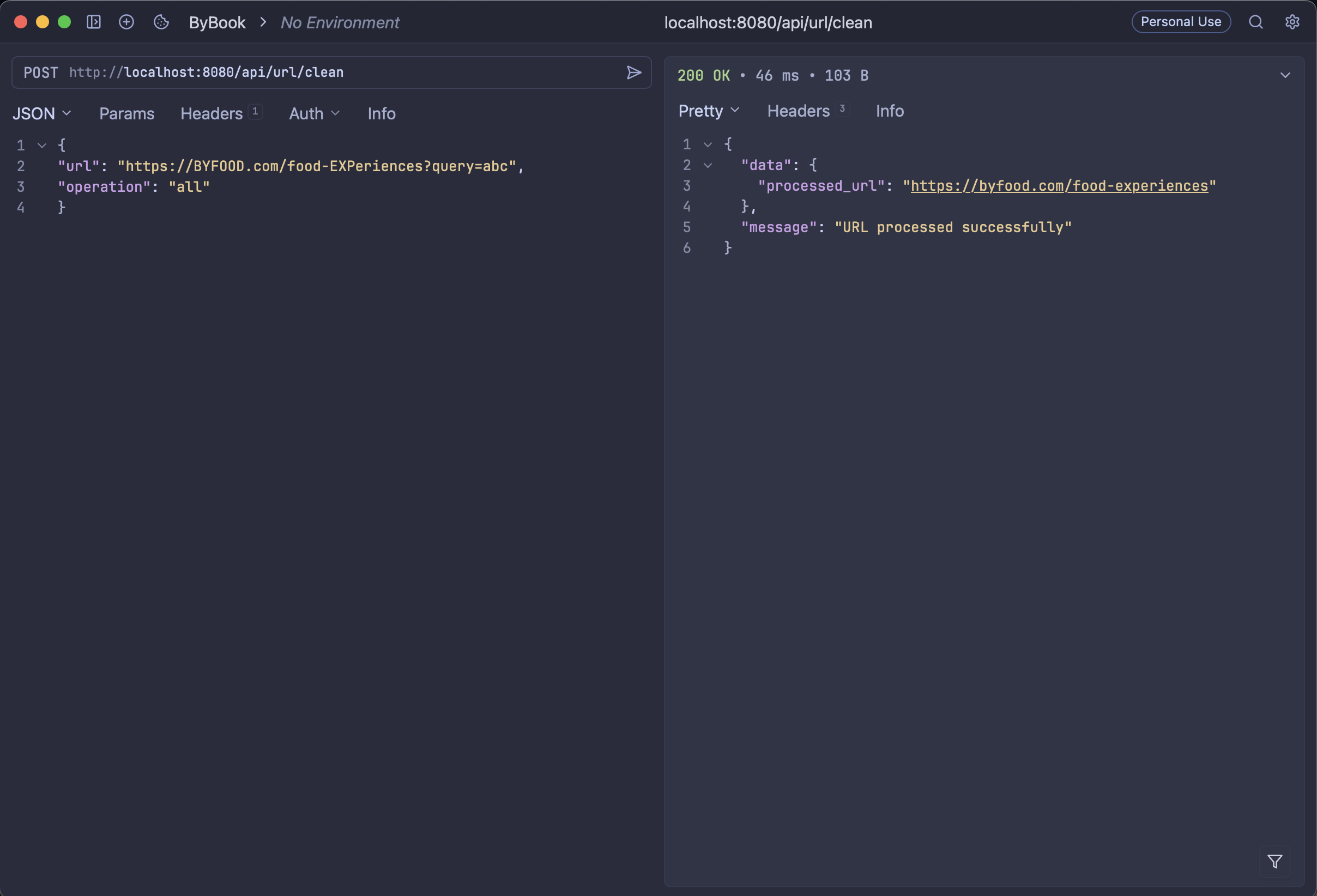1317x896 pixels.
Task: Open the JSON body type dropdown
Action: point(42,113)
